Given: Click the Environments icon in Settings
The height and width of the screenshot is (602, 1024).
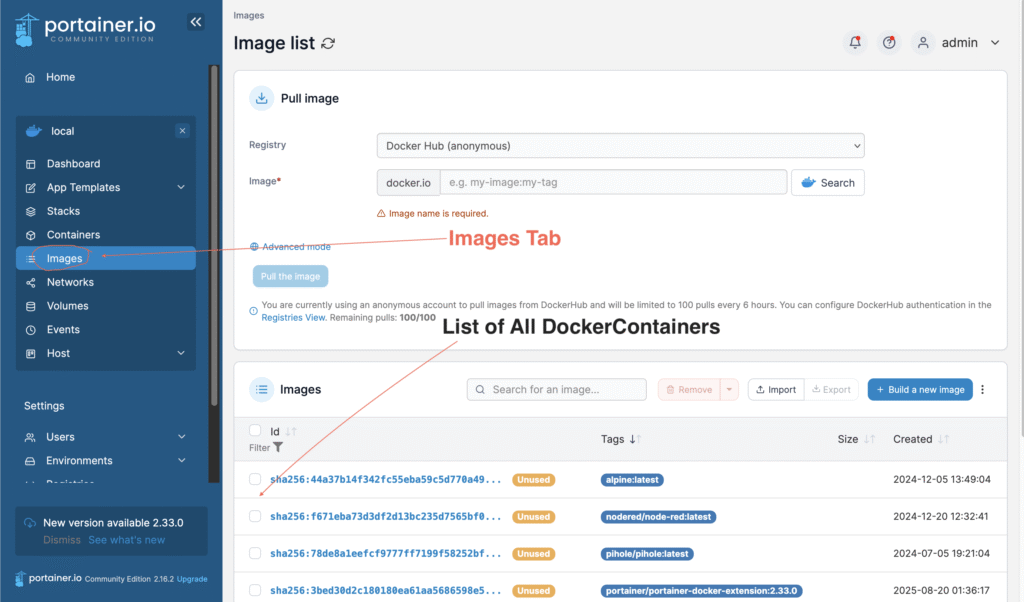Looking at the screenshot, I should point(30,461).
